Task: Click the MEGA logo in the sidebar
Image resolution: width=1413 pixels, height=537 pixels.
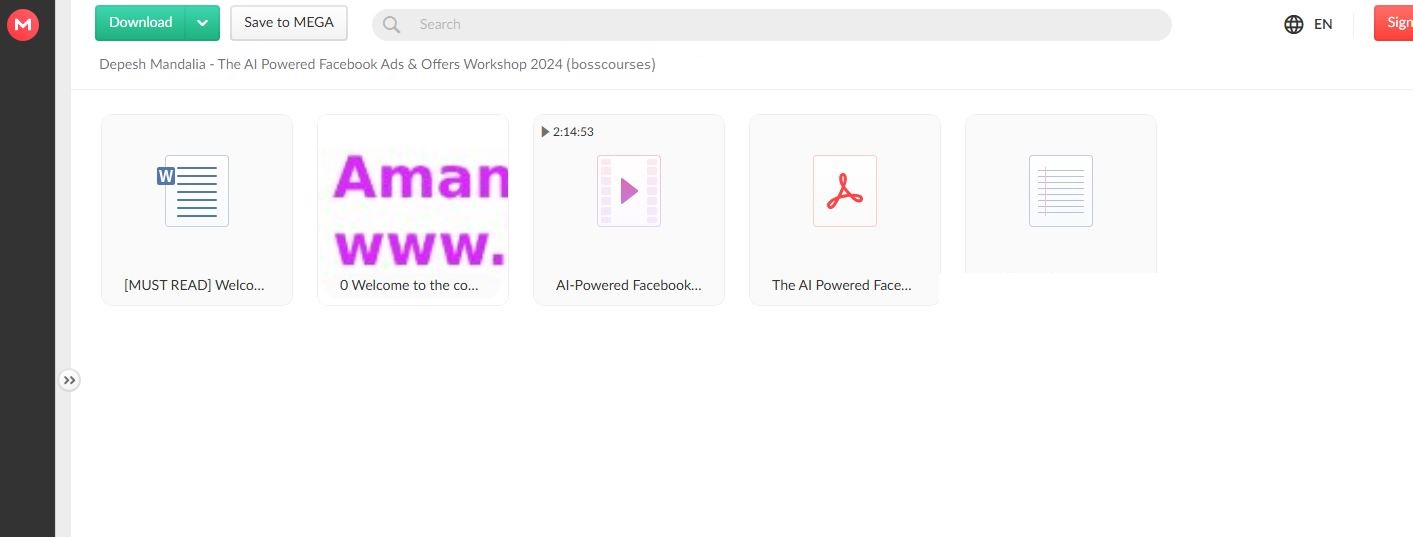Action: (22, 25)
